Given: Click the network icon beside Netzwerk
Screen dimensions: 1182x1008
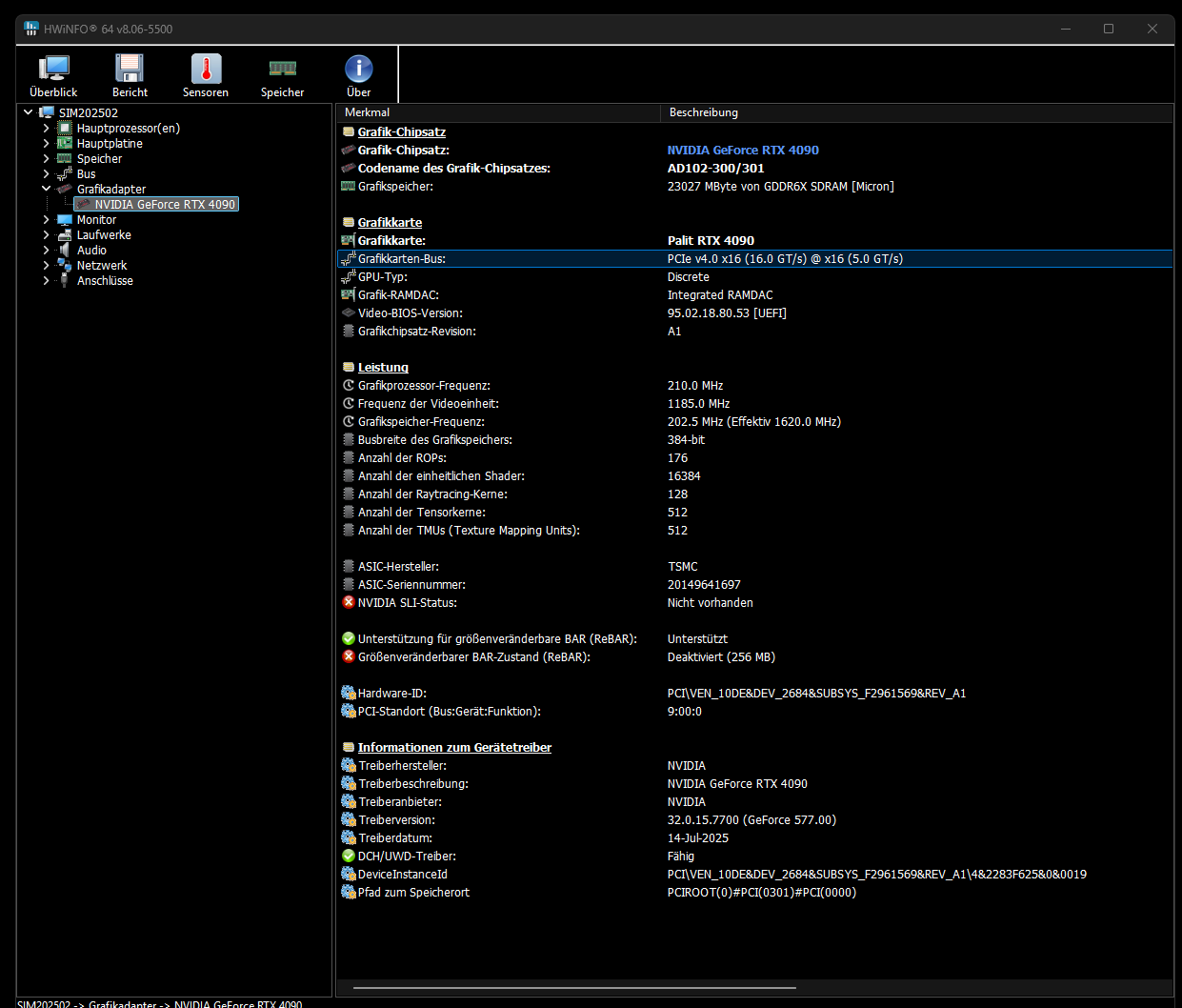Looking at the screenshot, I should [x=65, y=265].
